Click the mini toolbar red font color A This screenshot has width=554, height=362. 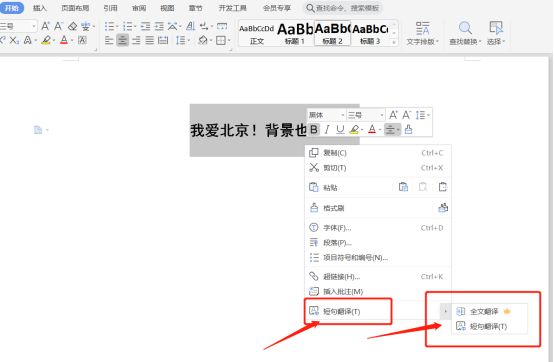coord(372,130)
